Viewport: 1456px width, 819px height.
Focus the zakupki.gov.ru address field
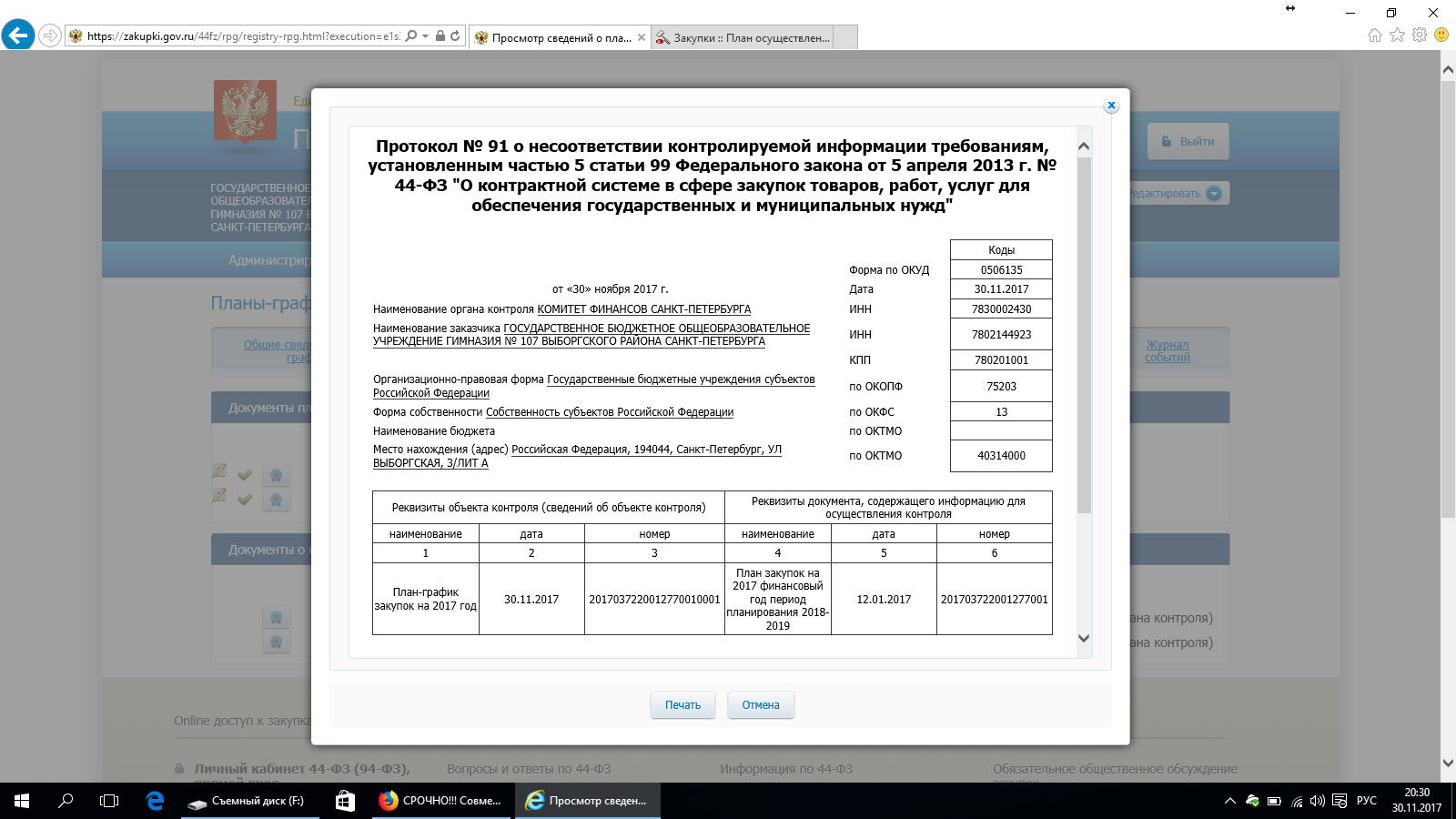click(243, 36)
